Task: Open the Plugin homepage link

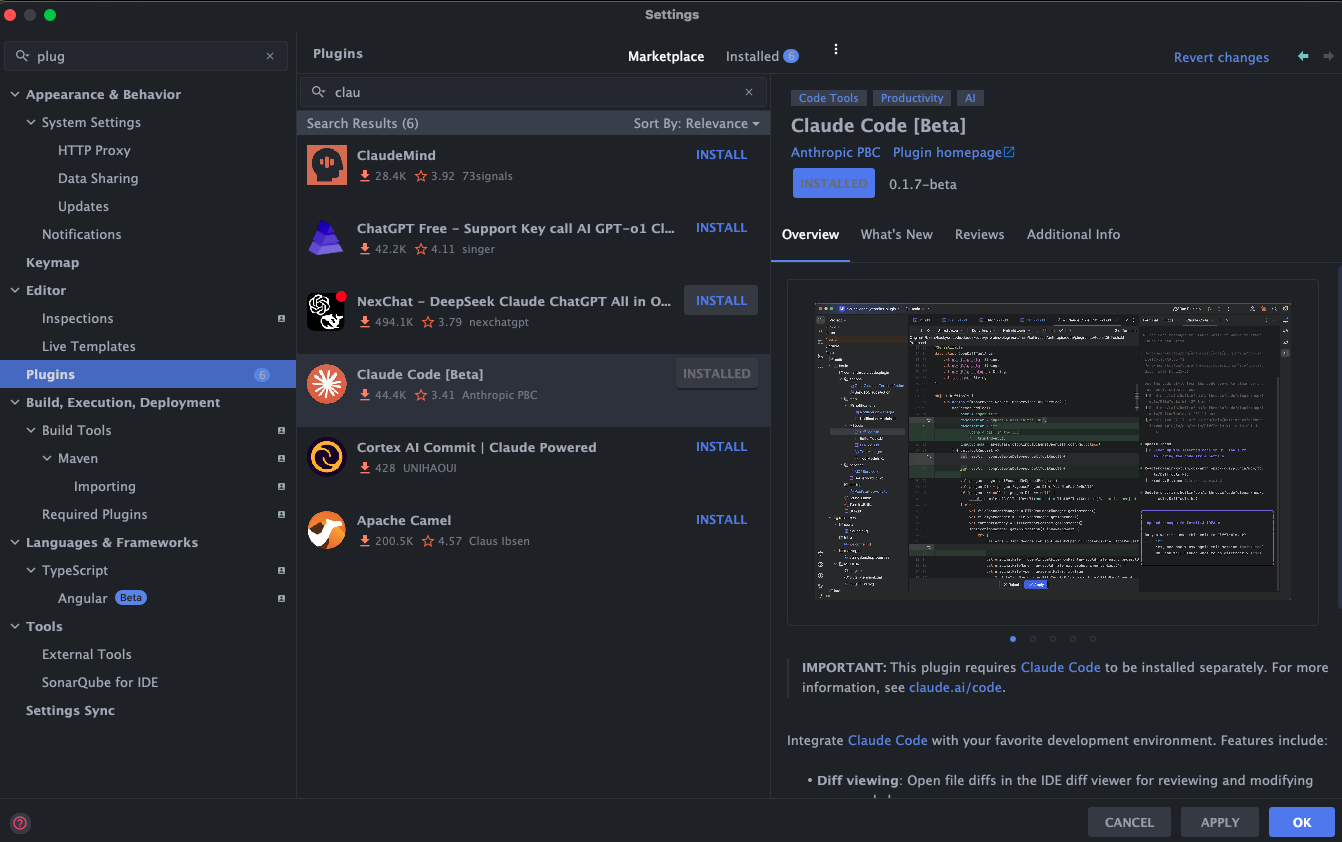Action: point(947,152)
